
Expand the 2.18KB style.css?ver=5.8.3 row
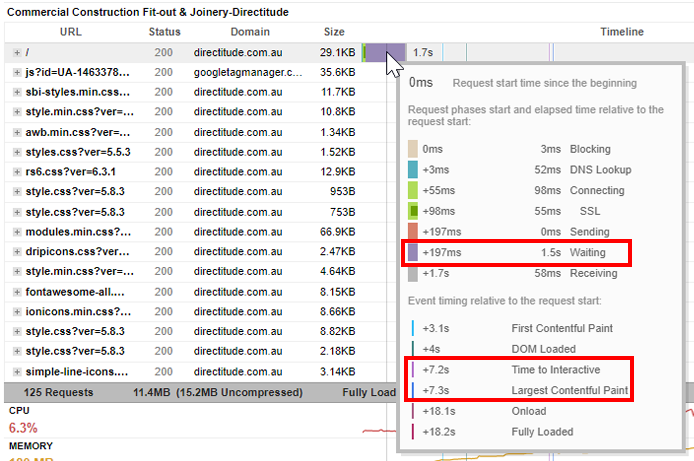point(17,351)
